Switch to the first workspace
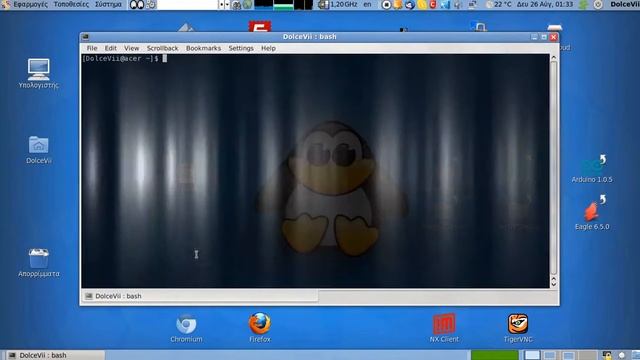The height and width of the screenshot is (360, 640). [532, 355]
